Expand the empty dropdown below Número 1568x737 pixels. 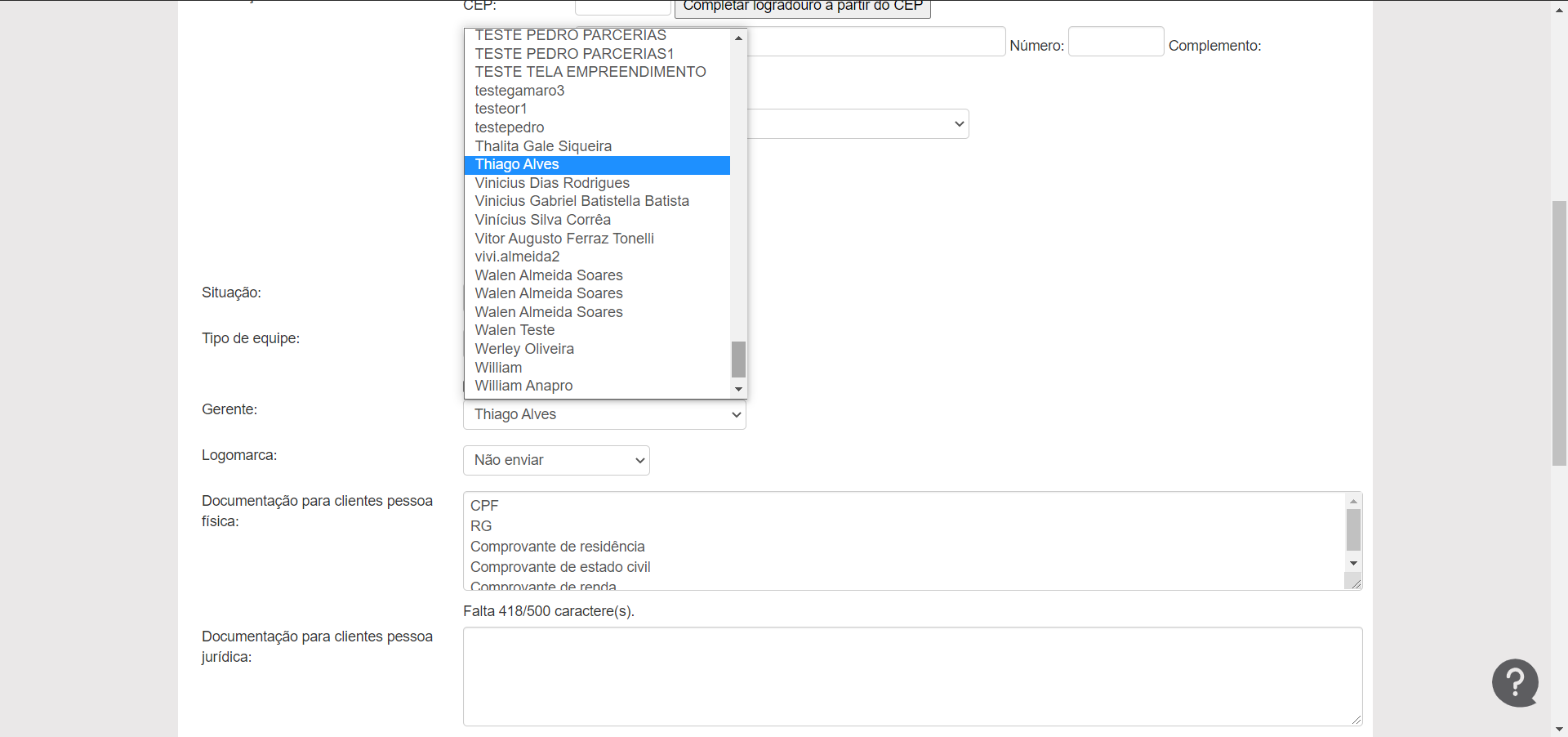857,124
